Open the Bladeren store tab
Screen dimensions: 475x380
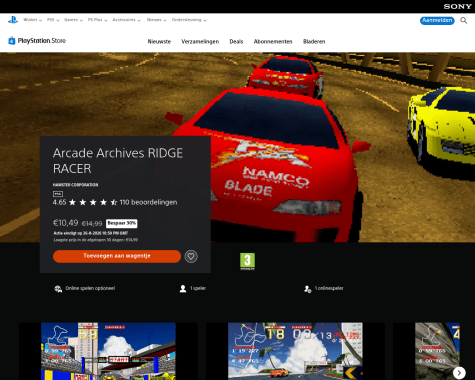314,42
